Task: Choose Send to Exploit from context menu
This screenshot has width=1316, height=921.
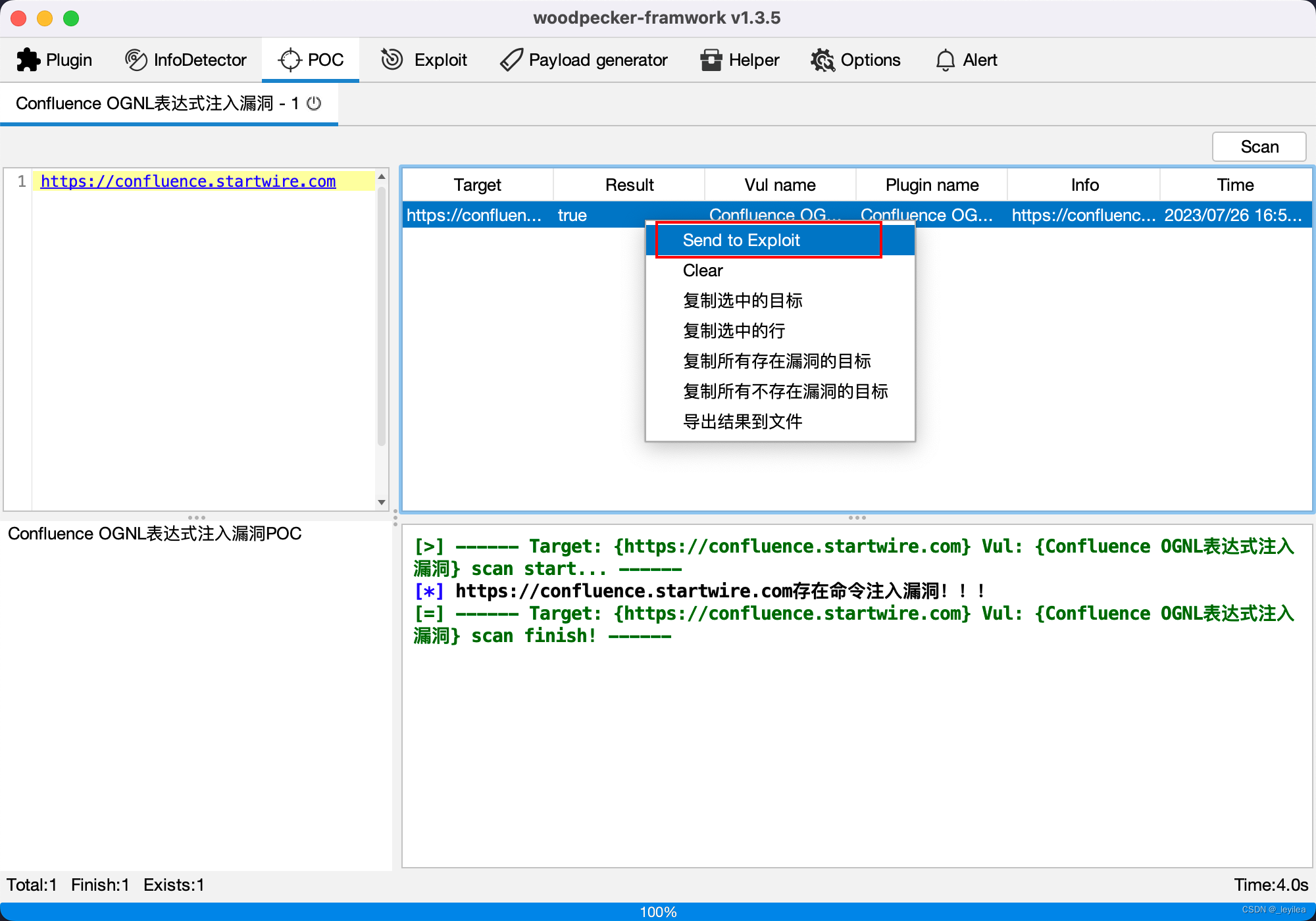Action: coord(741,239)
